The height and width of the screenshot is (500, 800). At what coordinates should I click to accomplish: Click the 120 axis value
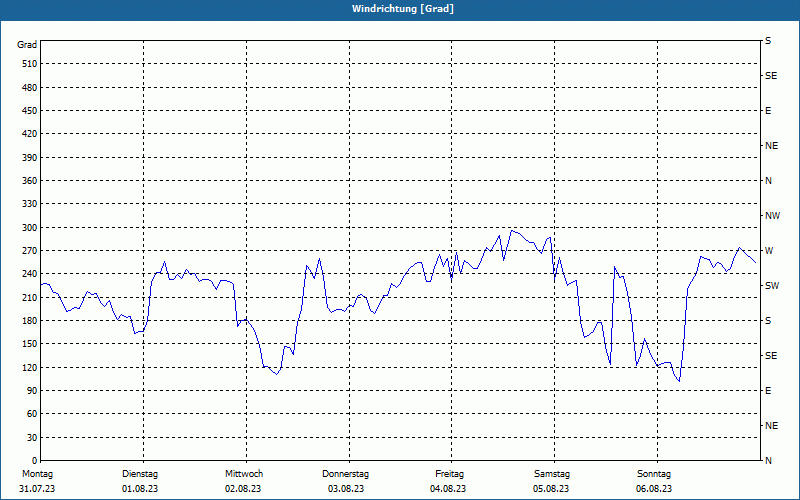pyautogui.click(x=30, y=367)
